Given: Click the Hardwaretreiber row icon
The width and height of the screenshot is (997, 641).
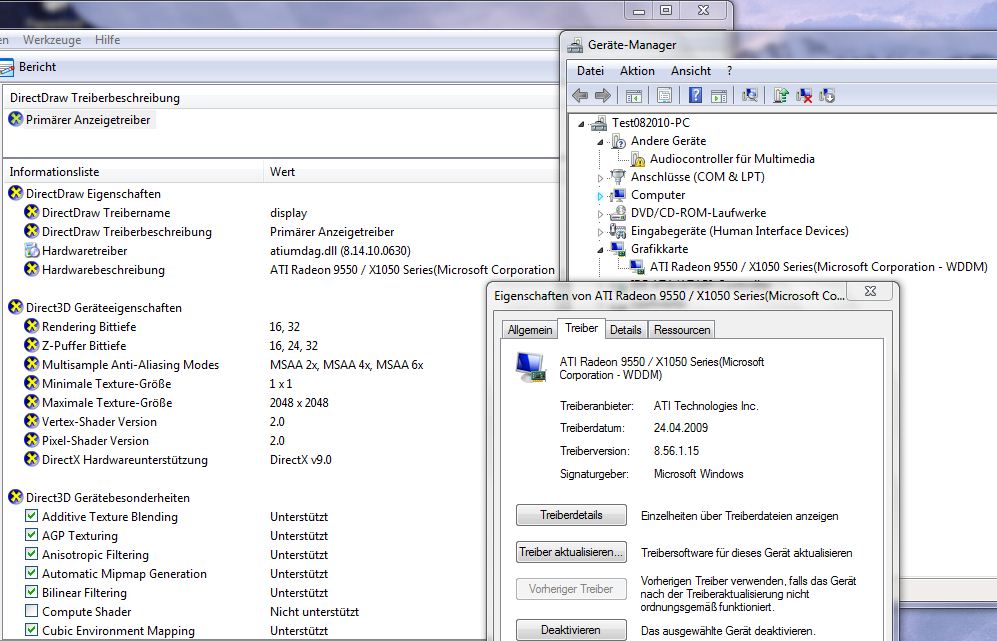Looking at the screenshot, I should click(x=31, y=251).
